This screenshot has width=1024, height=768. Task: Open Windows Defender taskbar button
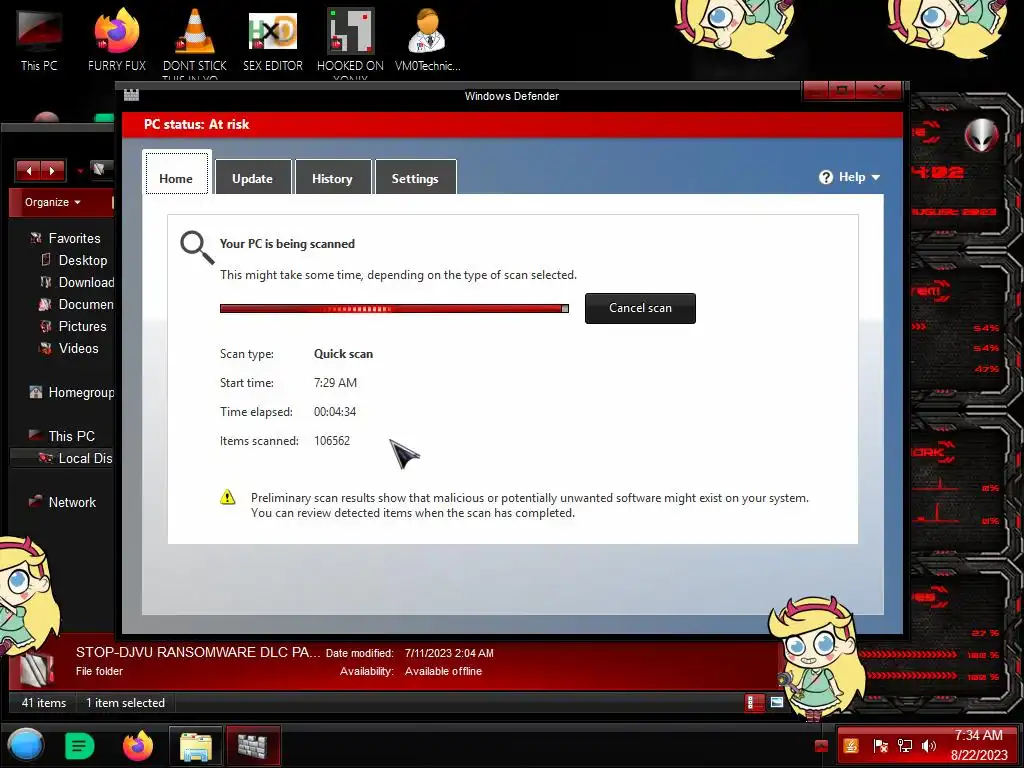click(253, 746)
